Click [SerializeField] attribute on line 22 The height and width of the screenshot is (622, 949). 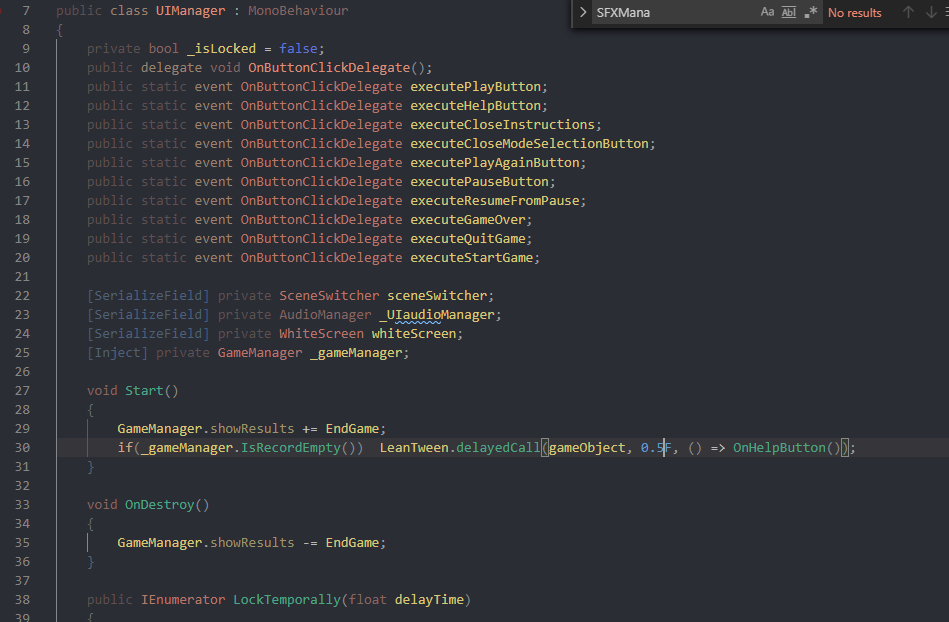[148, 296]
